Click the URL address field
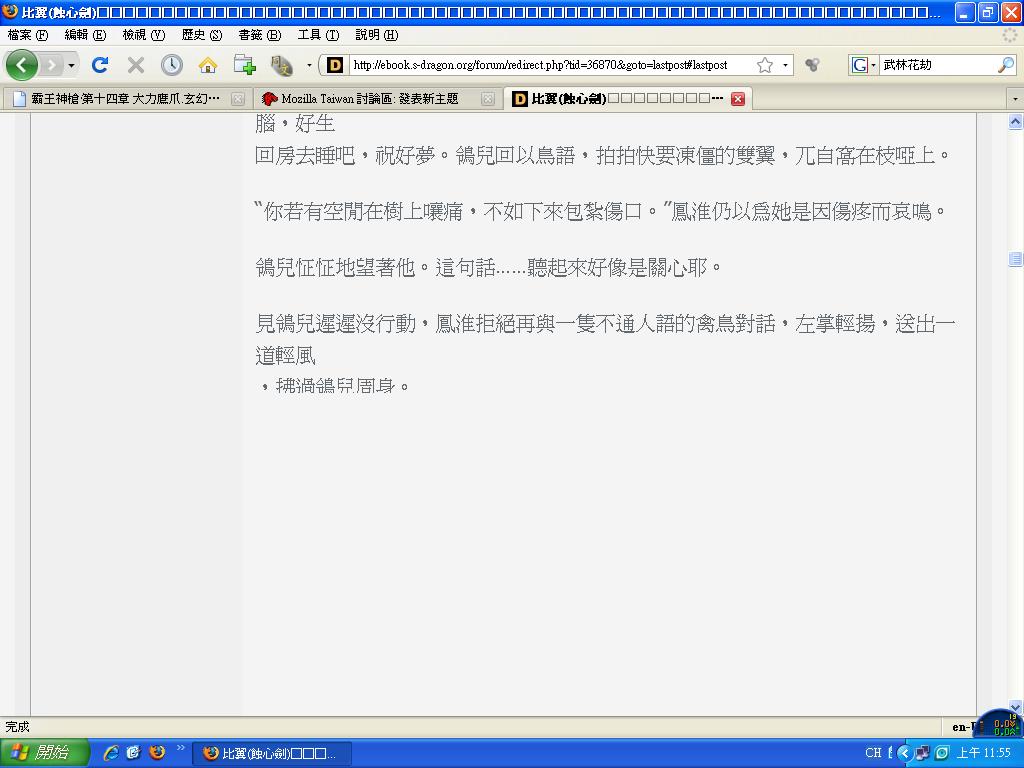 click(550, 65)
